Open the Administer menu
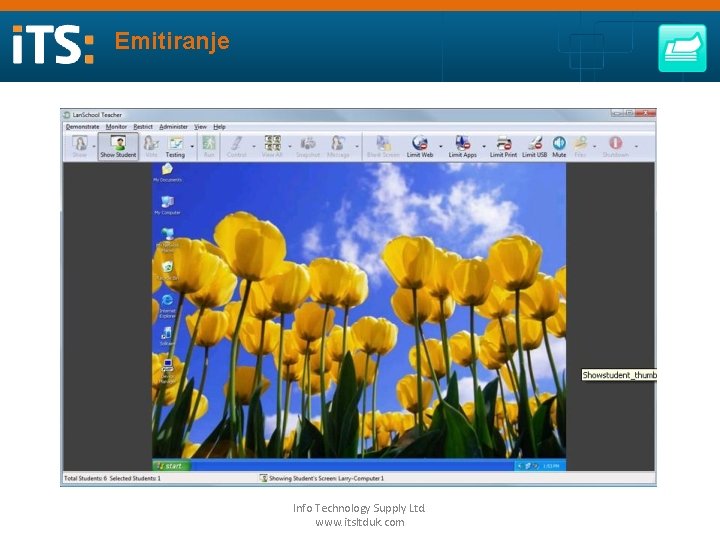This screenshot has width=720, height=540. [x=173, y=127]
